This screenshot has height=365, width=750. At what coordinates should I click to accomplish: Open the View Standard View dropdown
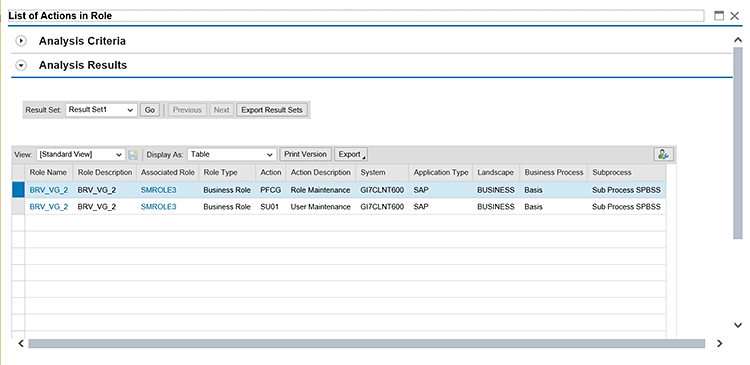pyautogui.click(x=81, y=155)
